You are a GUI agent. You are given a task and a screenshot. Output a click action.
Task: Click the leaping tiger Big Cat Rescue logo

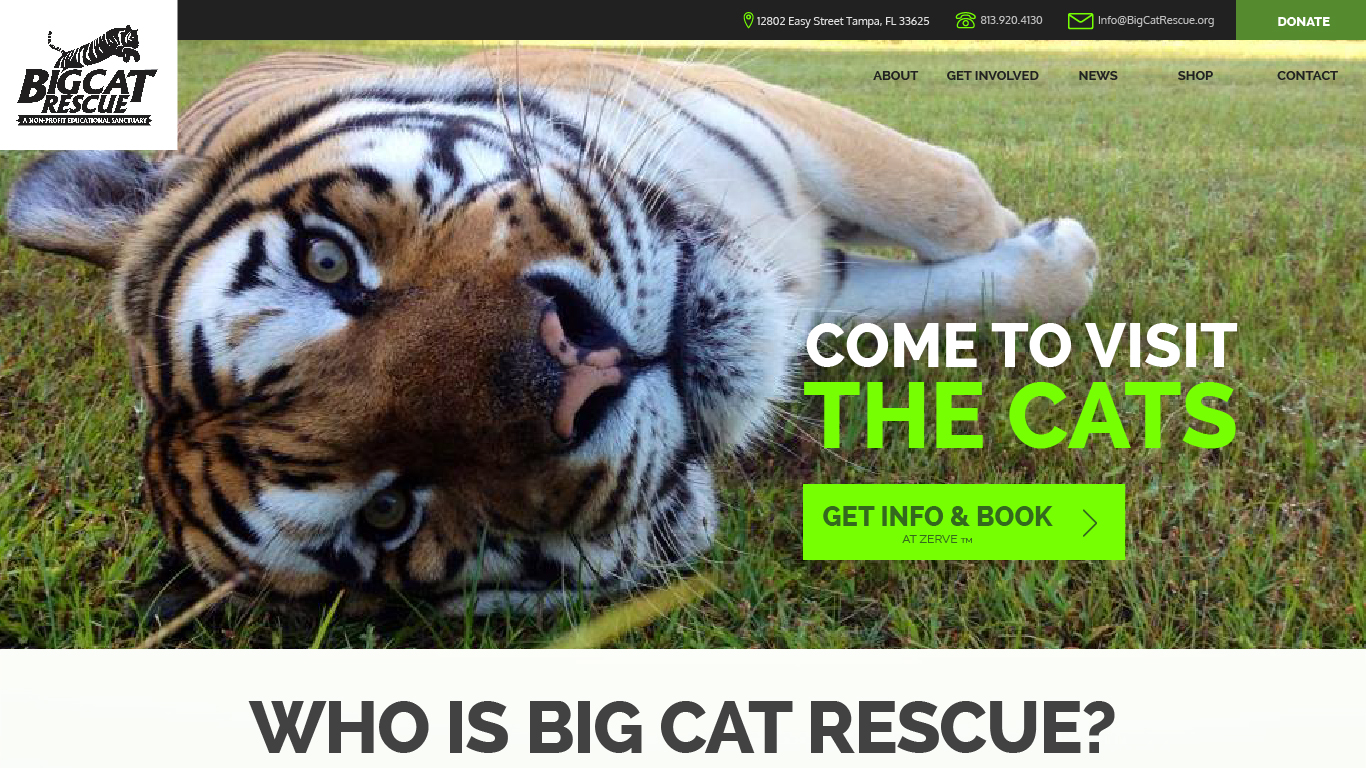click(87, 76)
